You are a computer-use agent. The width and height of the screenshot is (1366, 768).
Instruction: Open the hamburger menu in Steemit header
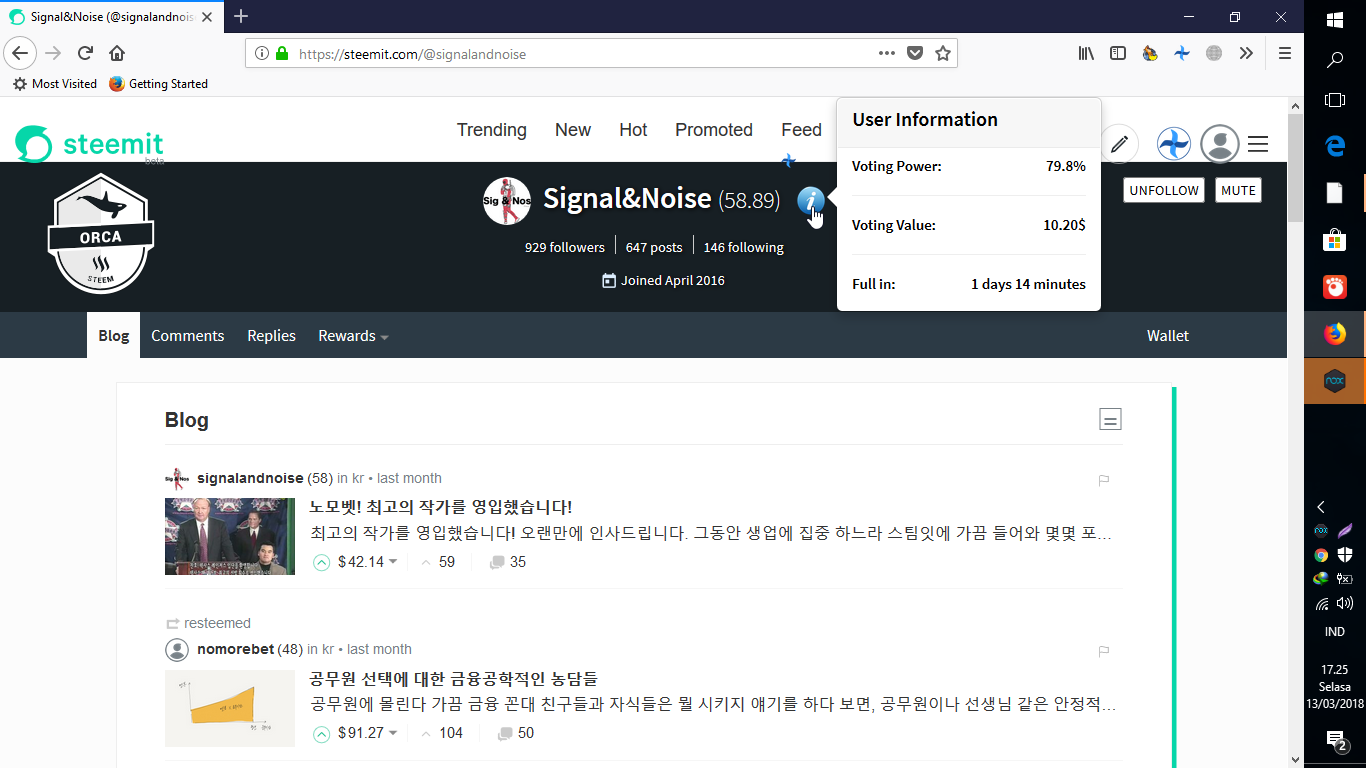(1258, 144)
